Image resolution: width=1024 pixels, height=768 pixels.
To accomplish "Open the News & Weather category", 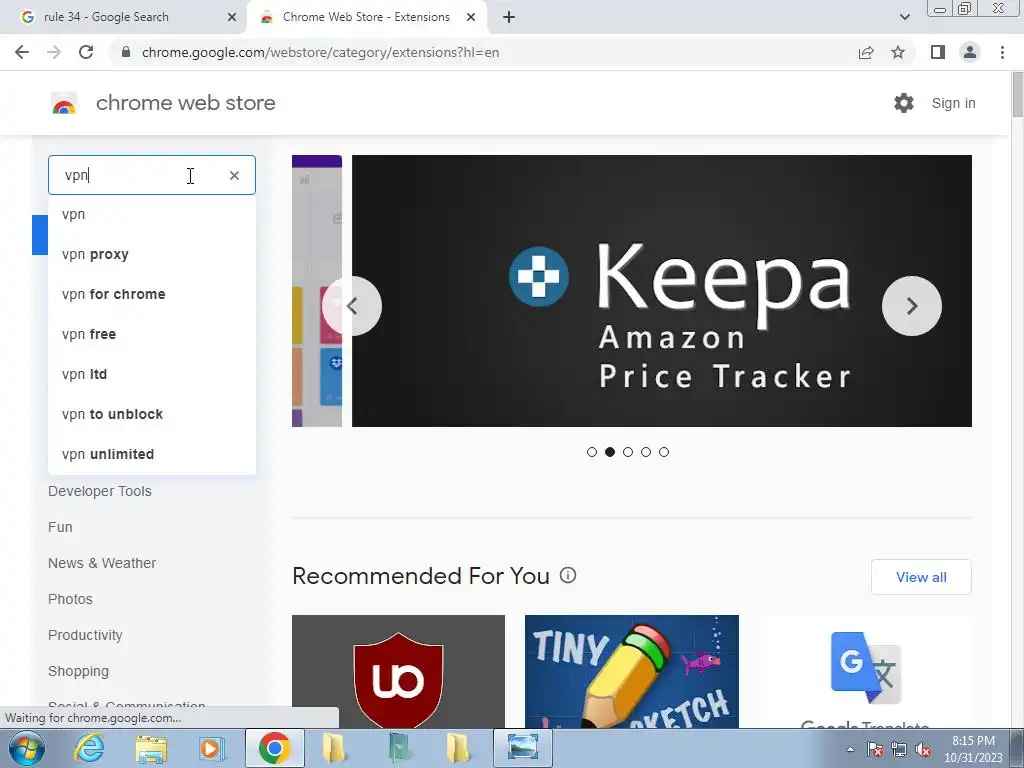I will [x=102, y=563].
